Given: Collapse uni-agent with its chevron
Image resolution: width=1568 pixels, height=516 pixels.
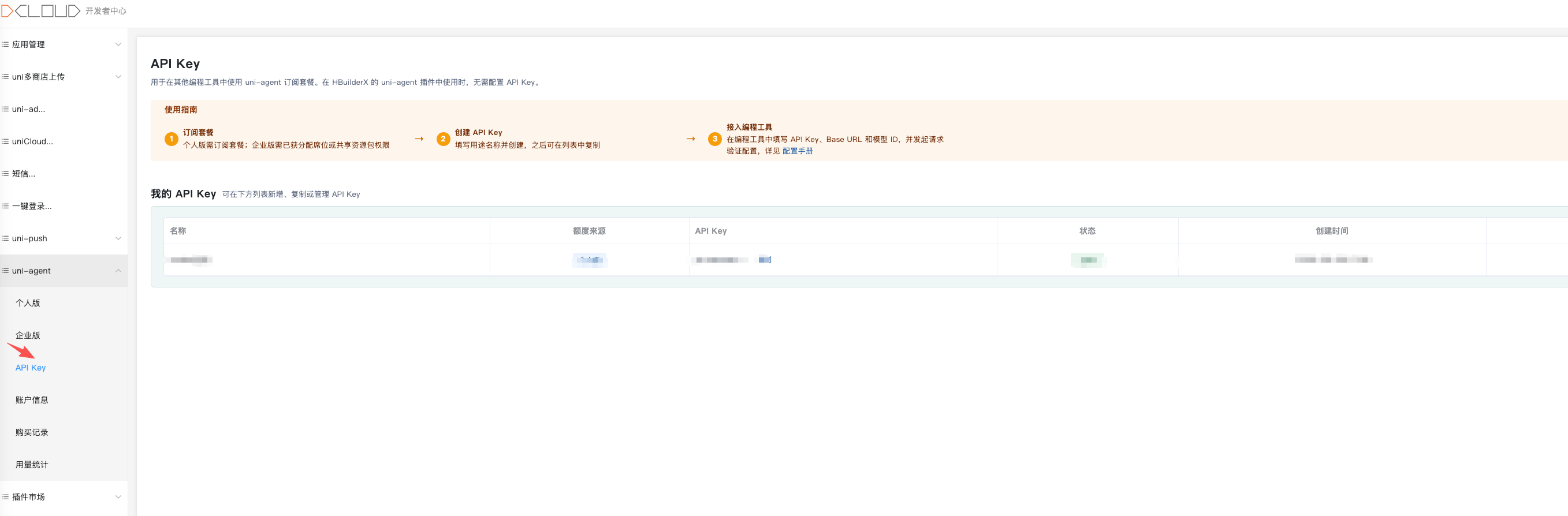Looking at the screenshot, I should click(x=118, y=270).
